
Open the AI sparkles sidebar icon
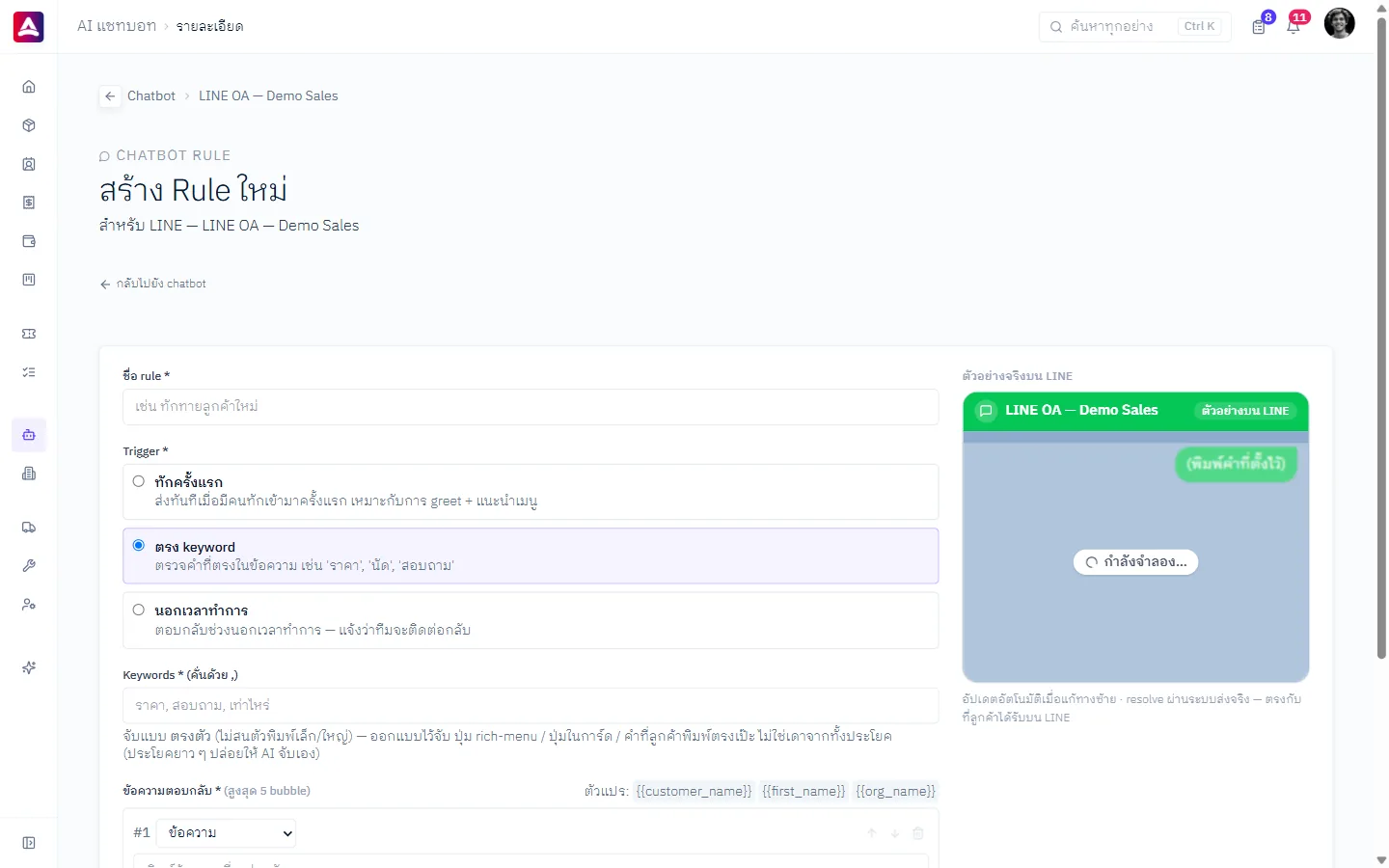click(x=29, y=667)
